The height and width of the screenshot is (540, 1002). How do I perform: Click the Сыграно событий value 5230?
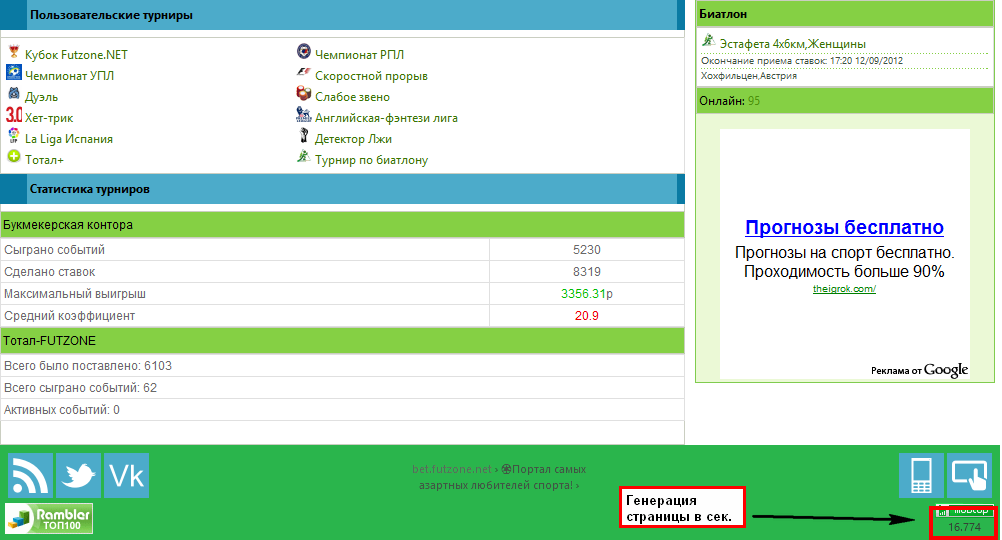point(587,250)
